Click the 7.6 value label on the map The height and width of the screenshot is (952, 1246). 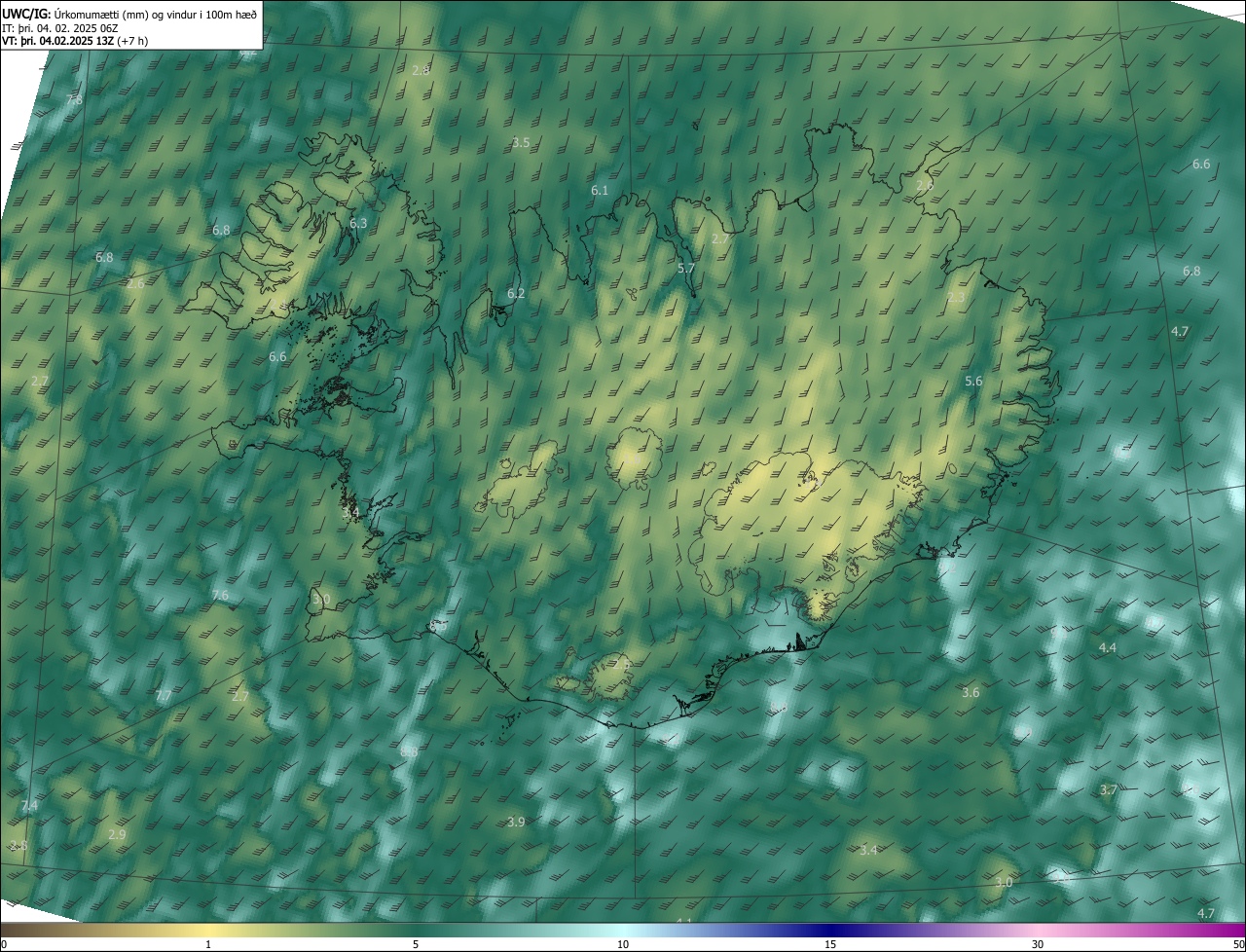point(220,596)
